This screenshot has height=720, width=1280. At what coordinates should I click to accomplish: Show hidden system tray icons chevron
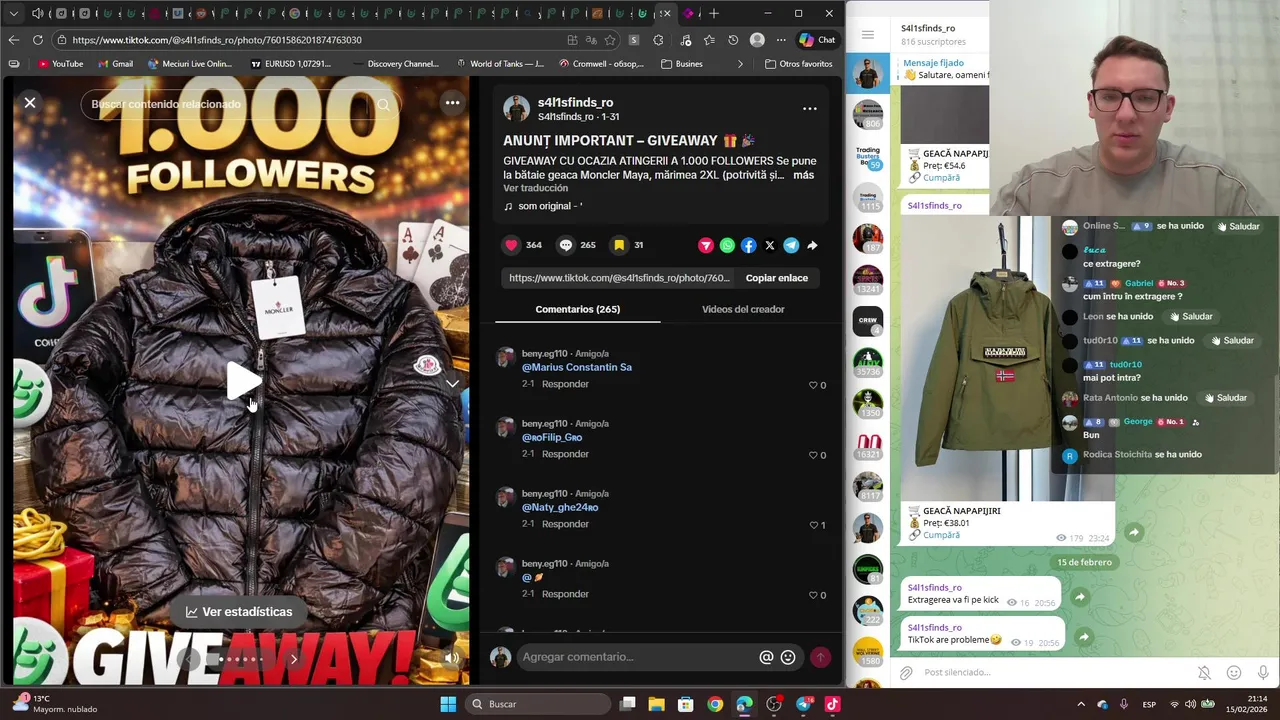click(1081, 704)
